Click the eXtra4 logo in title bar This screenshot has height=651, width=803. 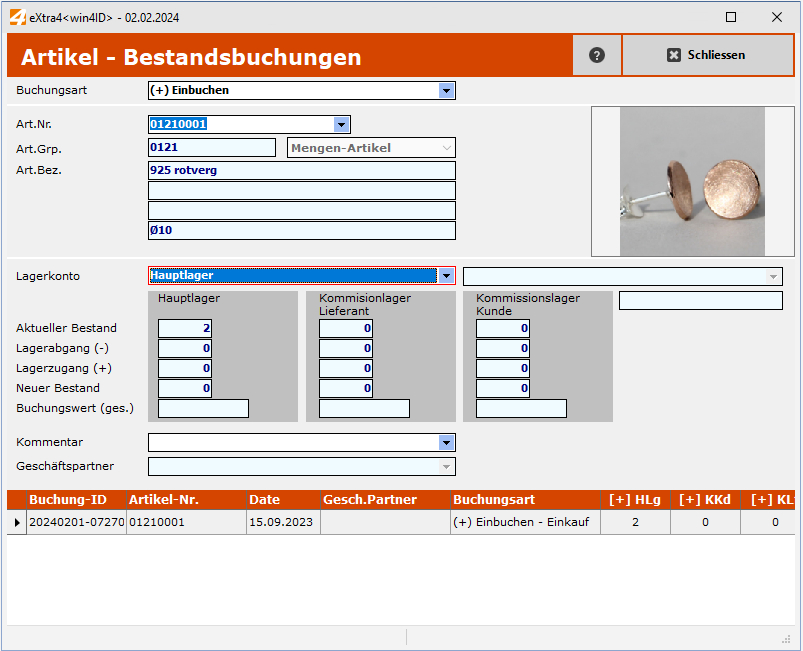(x=16, y=16)
